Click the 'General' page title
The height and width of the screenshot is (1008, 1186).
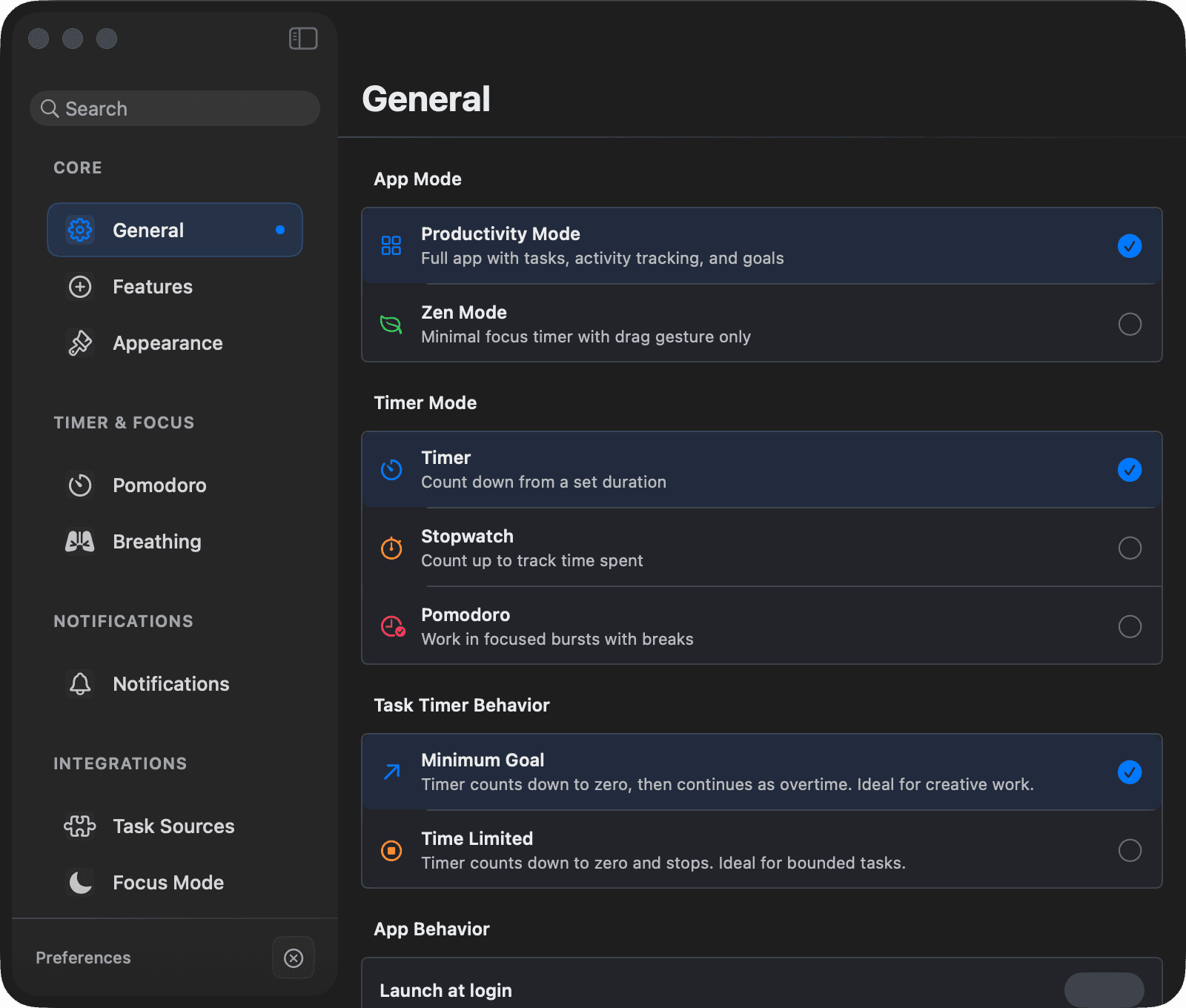(426, 99)
